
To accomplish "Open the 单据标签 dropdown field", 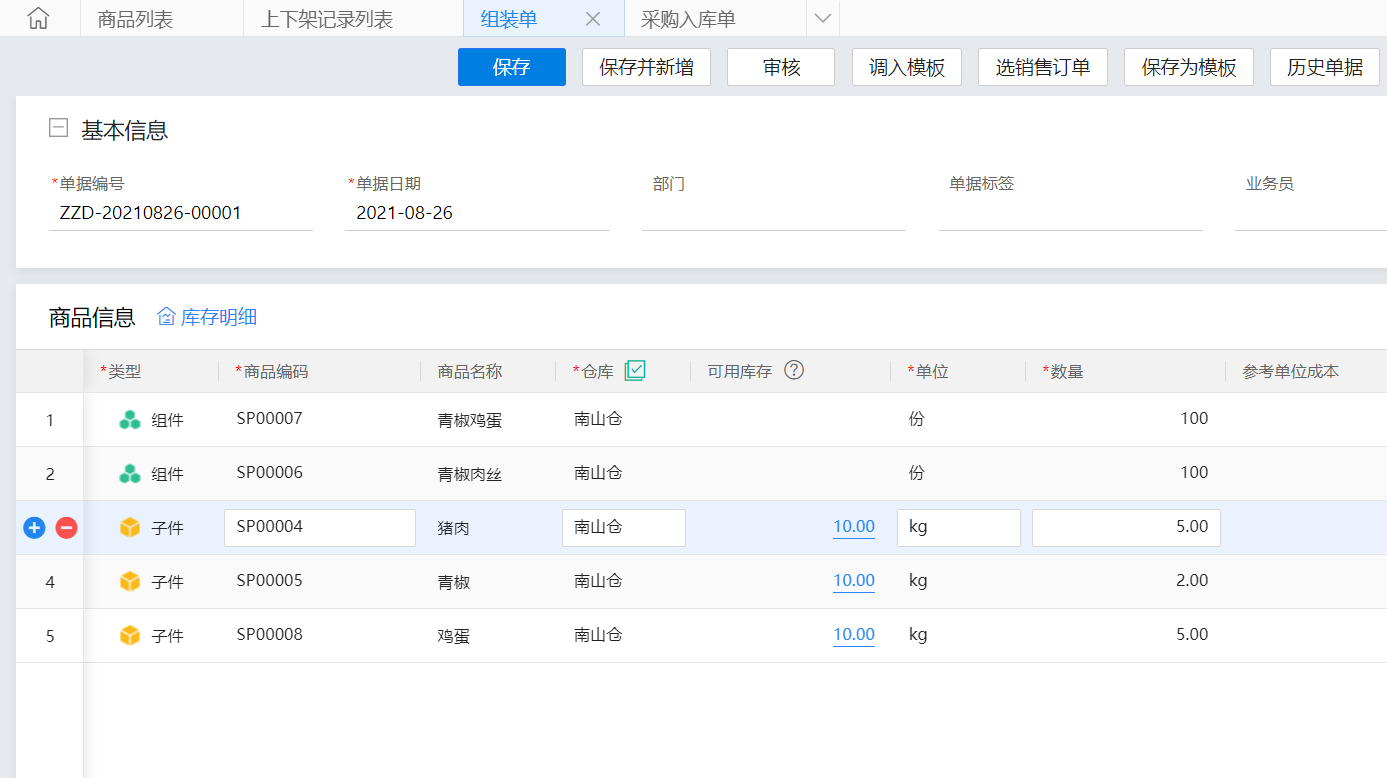I will [x=1071, y=213].
